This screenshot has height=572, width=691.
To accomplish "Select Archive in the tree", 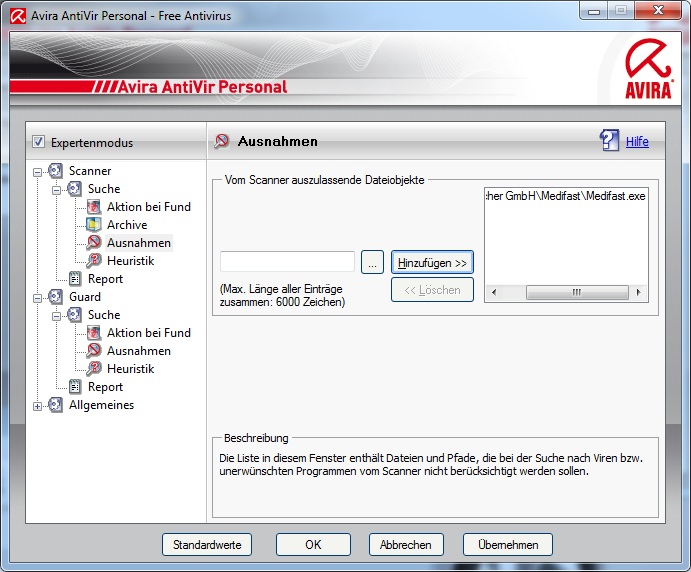I will (127, 225).
